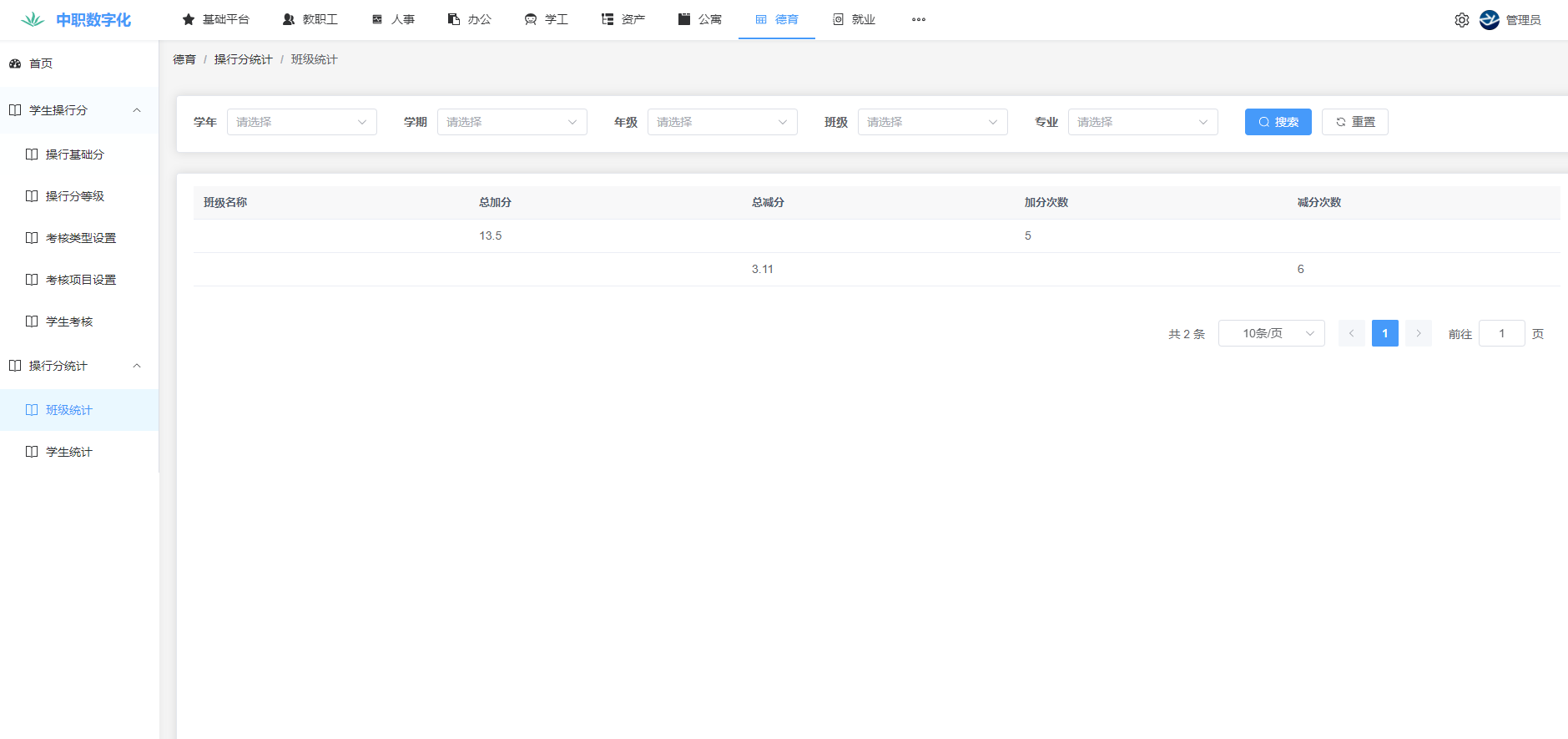Viewport: 1568px width, 739px height.
Task: Change the 10条/页 page size selector
Action: point(1271,333)
